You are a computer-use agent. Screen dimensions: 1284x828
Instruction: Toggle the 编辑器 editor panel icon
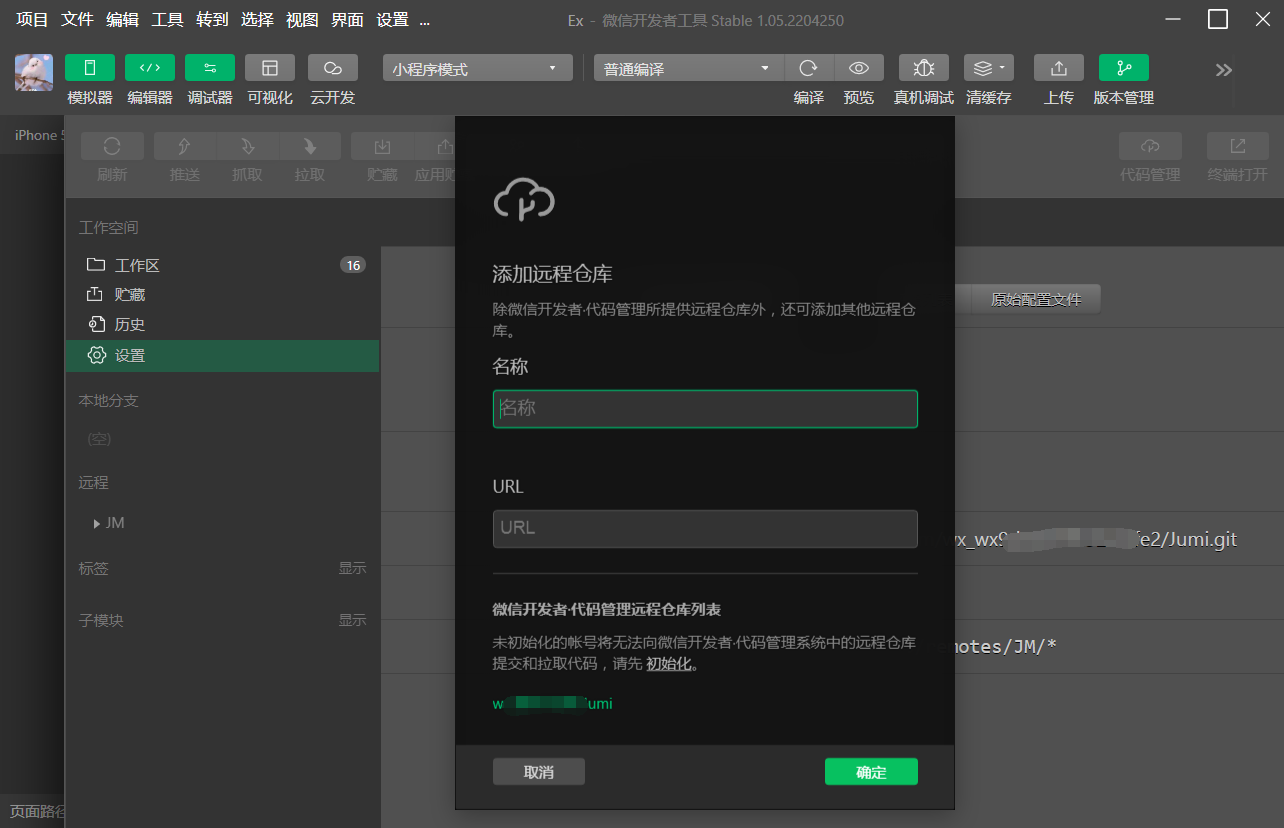coord(150,68)
